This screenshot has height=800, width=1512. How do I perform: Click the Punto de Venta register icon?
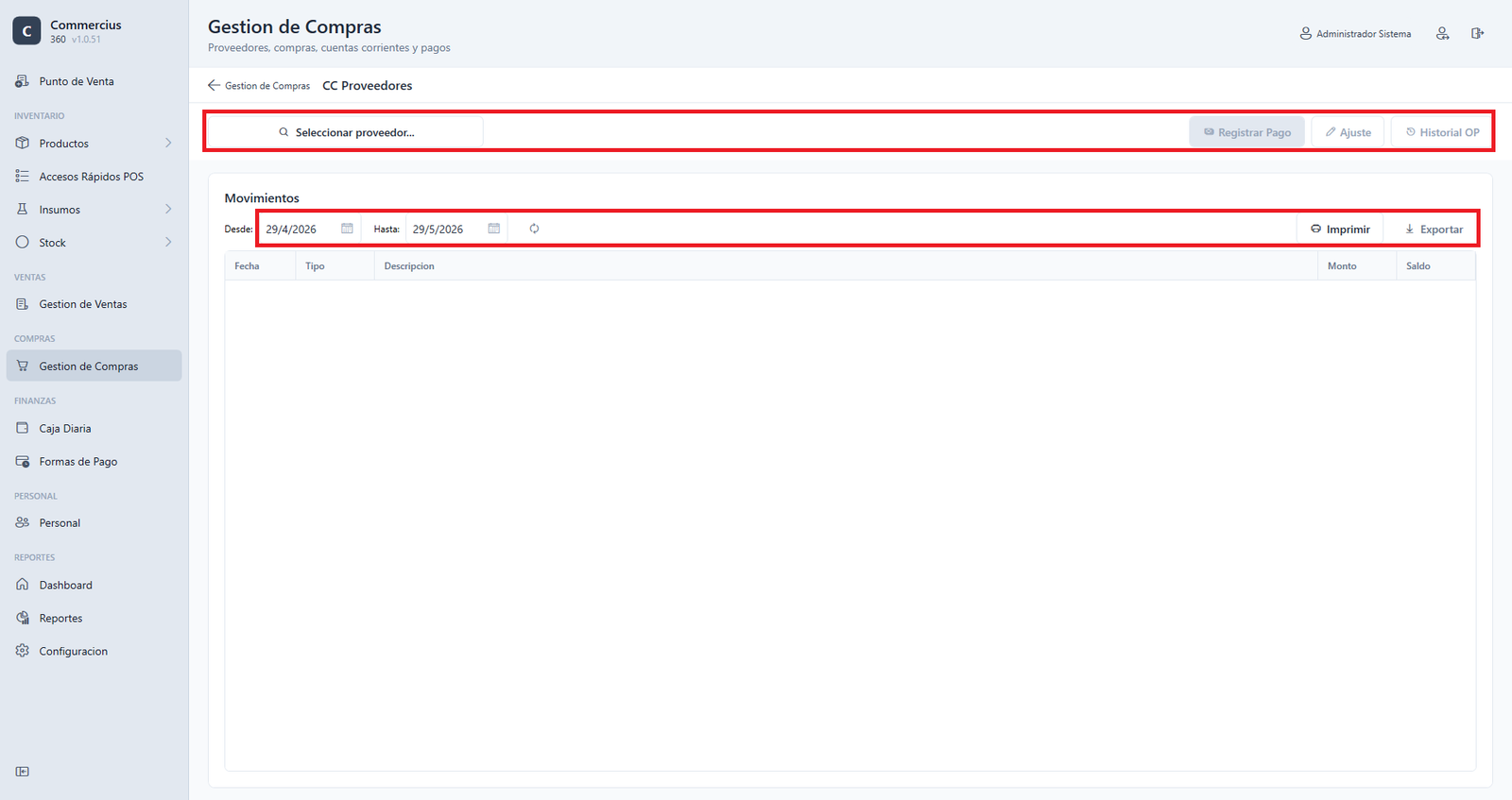click(x=23, y=81)
